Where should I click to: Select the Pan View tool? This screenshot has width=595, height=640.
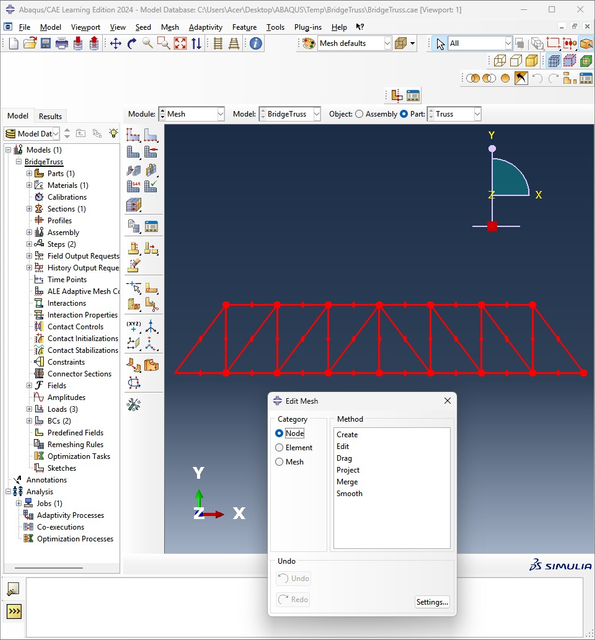pyautogui.click(x=116, y=43)
